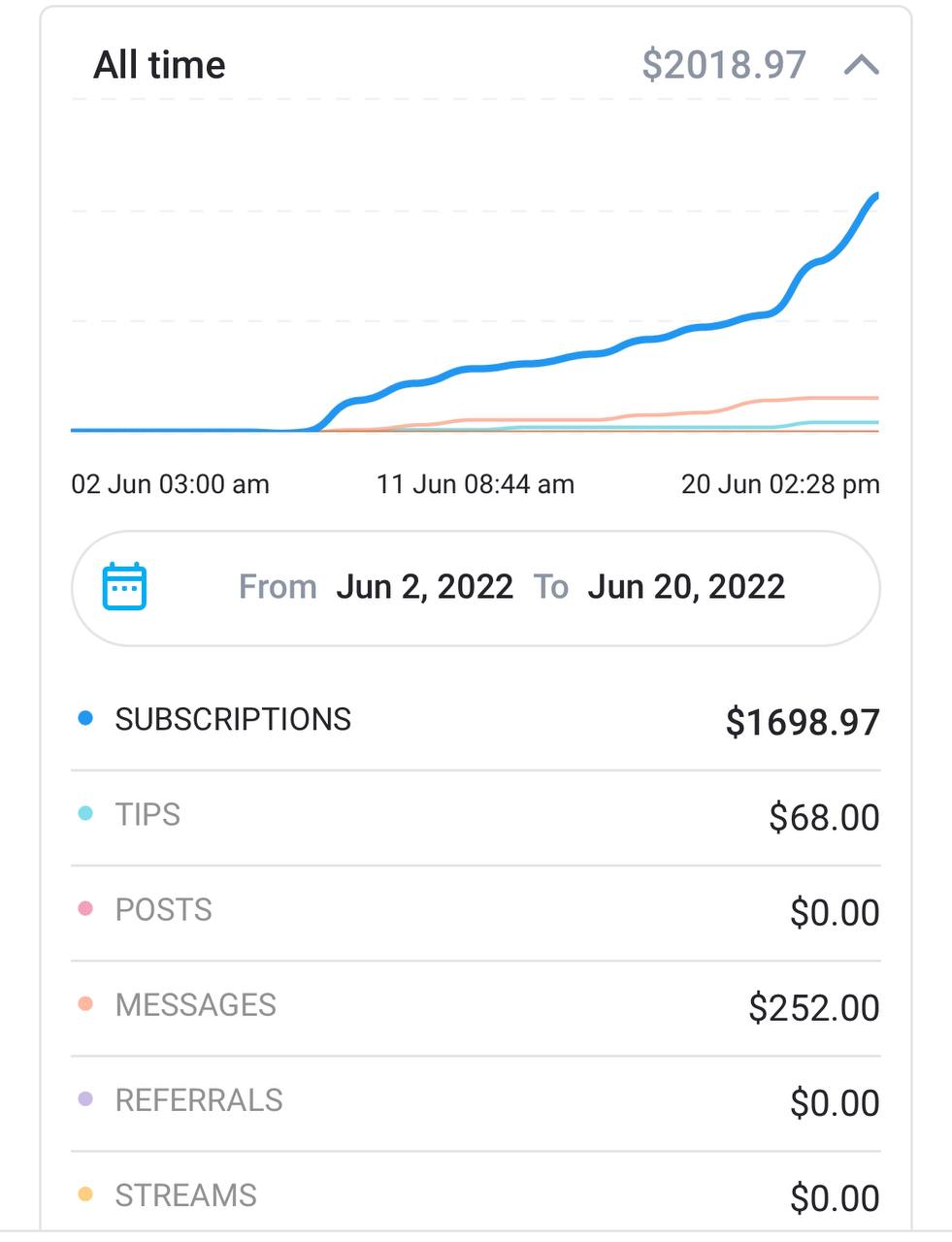Toggle the Streams yellow series dot

85,1193
